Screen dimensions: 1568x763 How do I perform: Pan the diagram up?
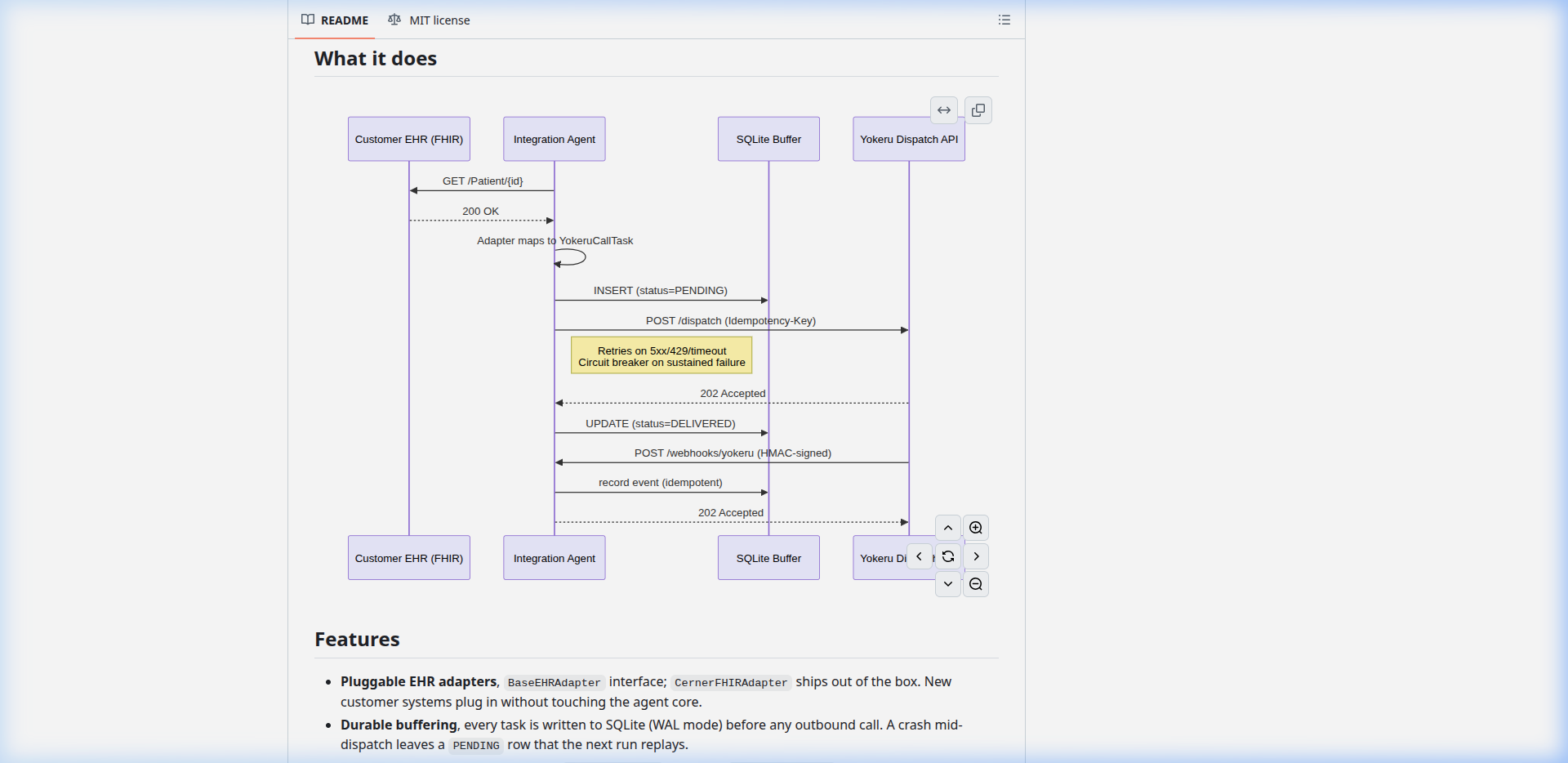coord(948,528)
